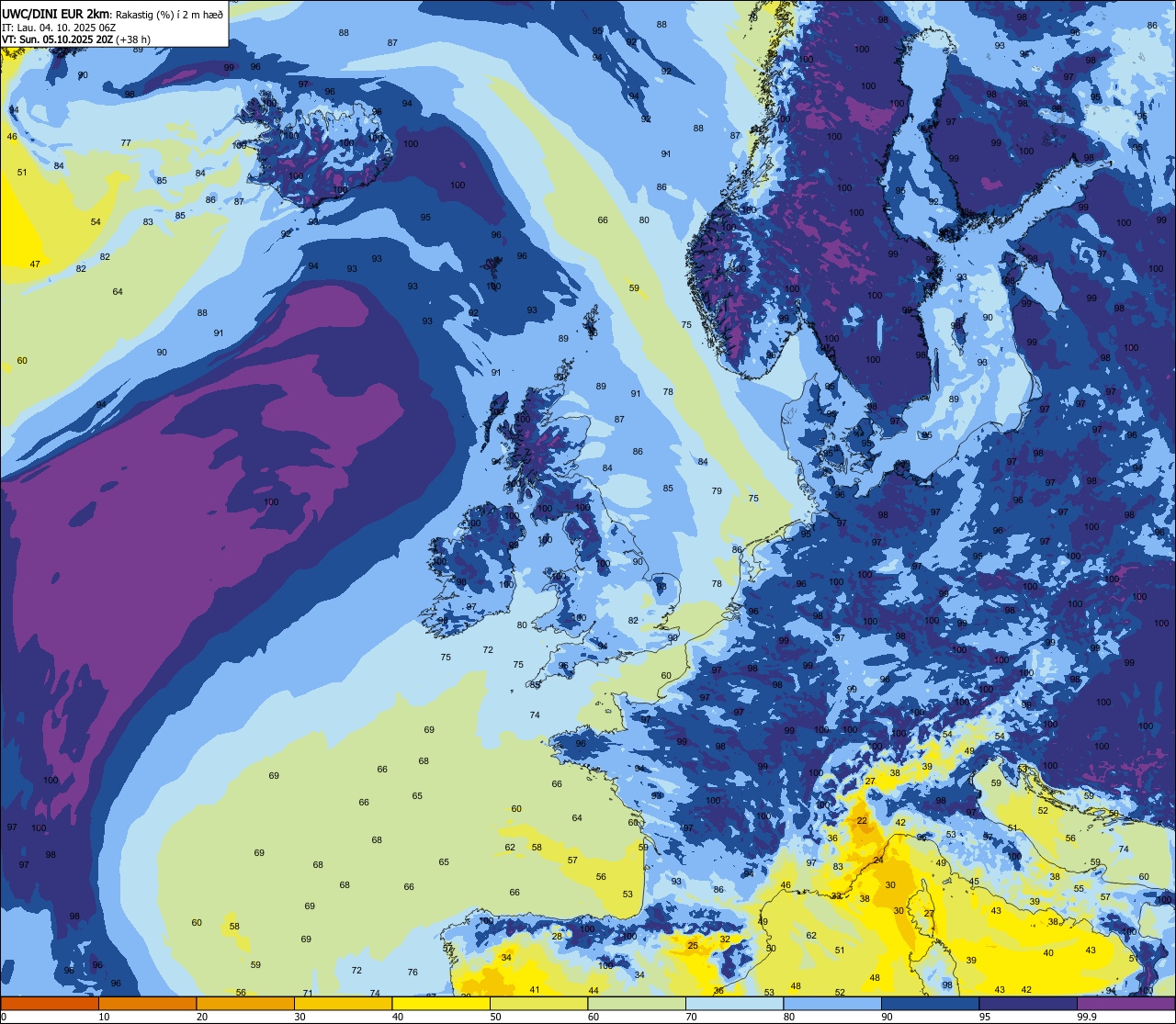Click the map humidity value "45"
This screenshot has width=1176, height=1024.
[975, 882]
